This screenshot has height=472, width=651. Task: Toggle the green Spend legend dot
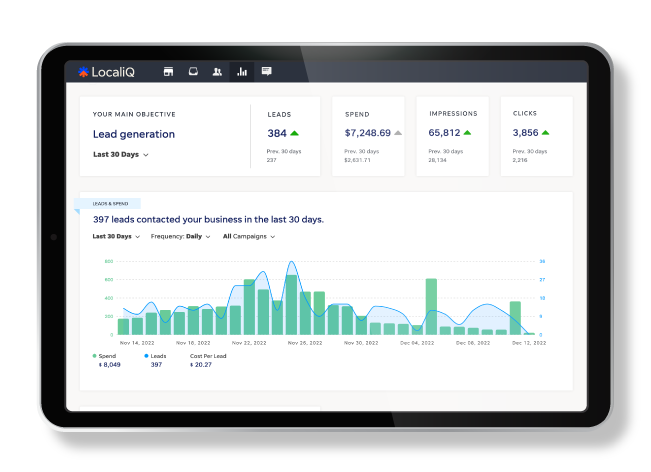[94, 356]
